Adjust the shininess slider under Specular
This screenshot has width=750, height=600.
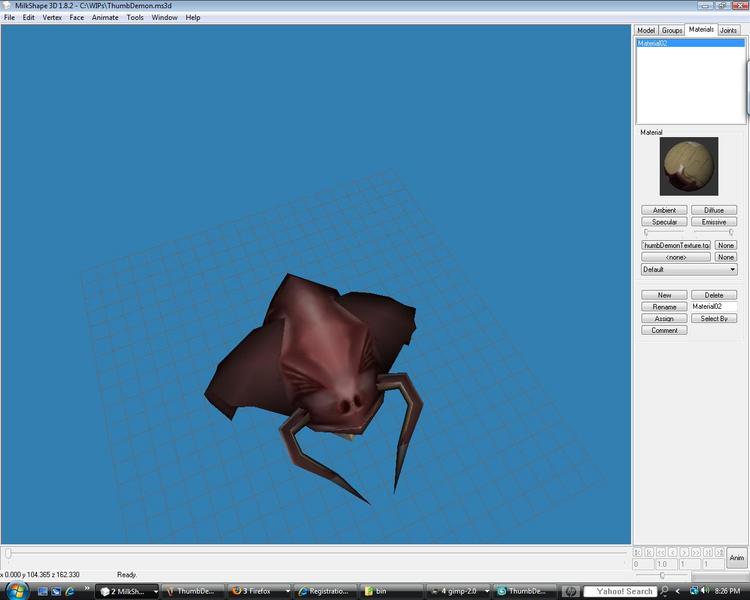(664, 232)
